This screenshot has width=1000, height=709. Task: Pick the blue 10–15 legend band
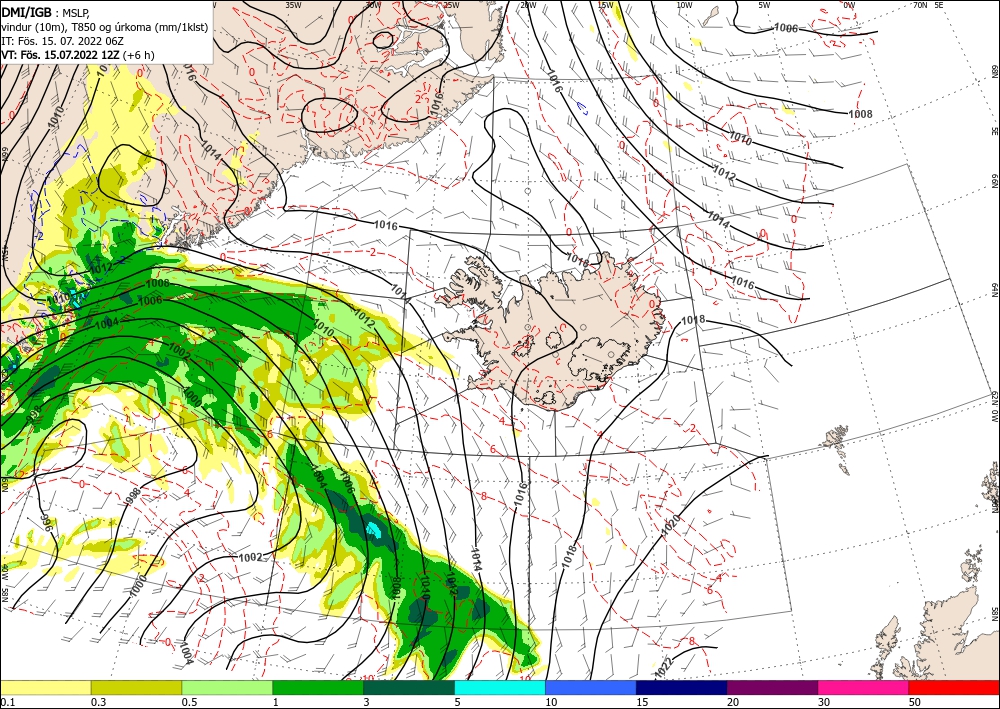point(591,687)
